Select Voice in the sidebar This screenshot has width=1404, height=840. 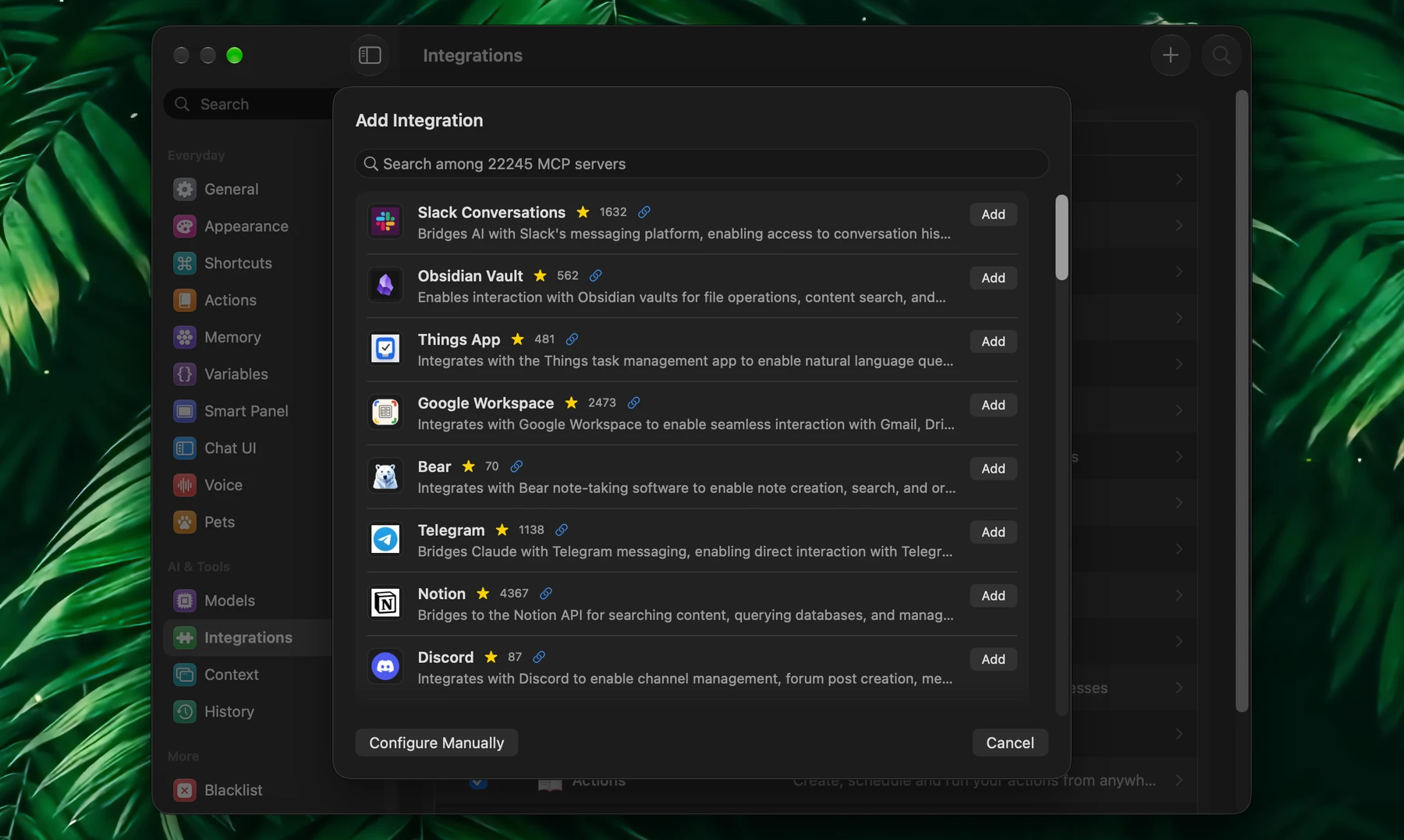click(248, 485)
